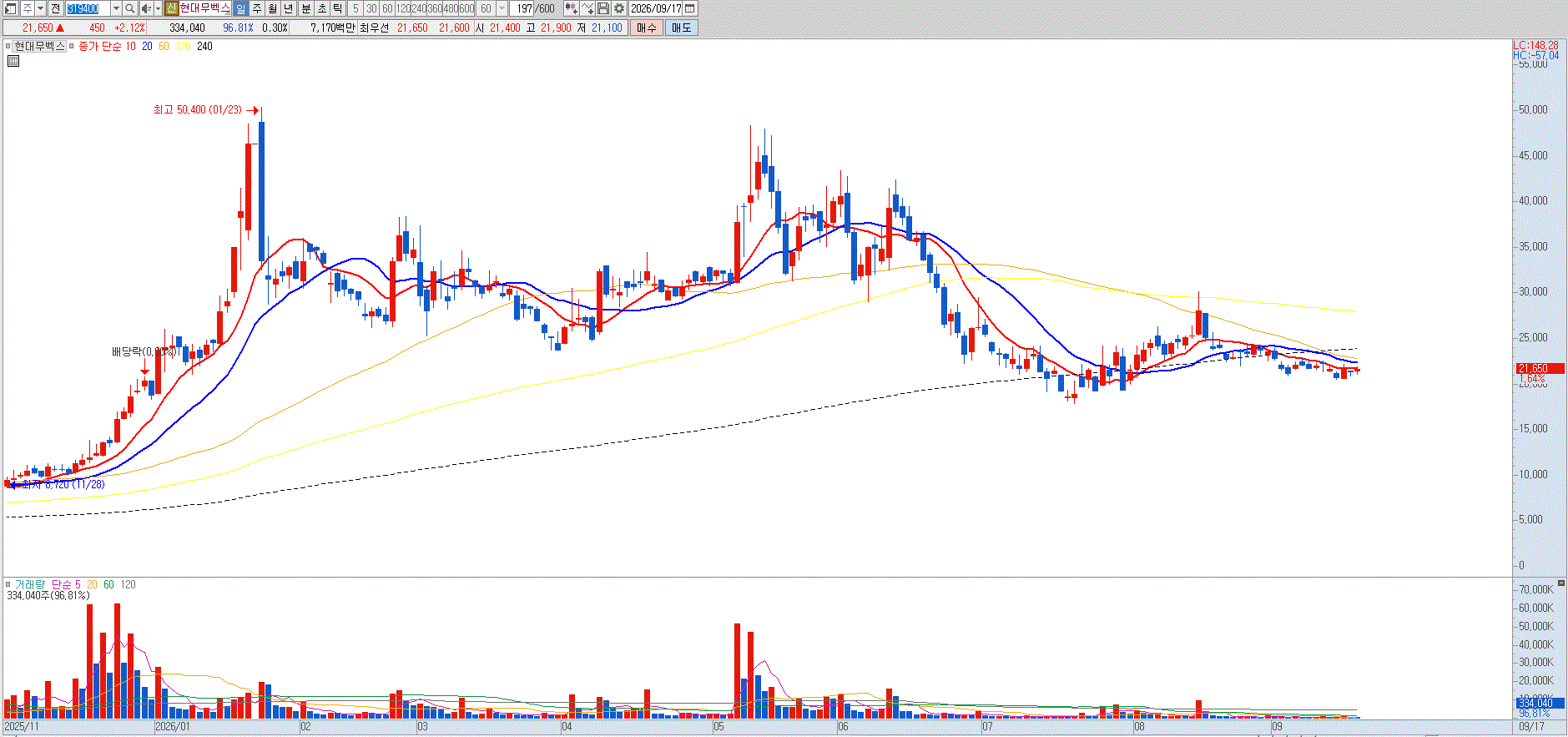This screenshot has height=737, width=1568.
Task: Click the green 신 badge beside stock name
Action: 171,8
